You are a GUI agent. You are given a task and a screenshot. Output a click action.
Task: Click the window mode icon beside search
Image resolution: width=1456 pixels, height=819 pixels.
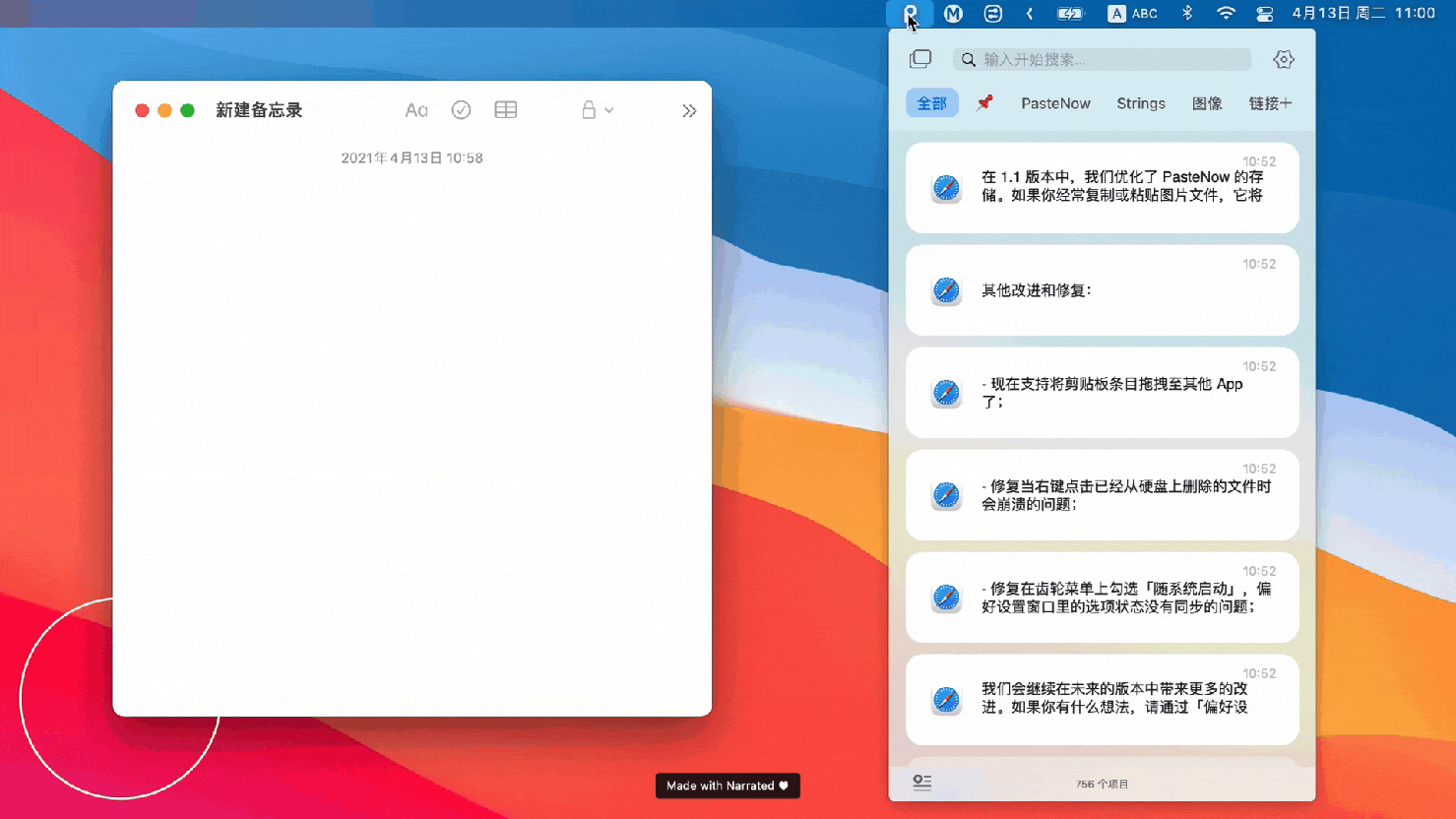coord(920,59)
